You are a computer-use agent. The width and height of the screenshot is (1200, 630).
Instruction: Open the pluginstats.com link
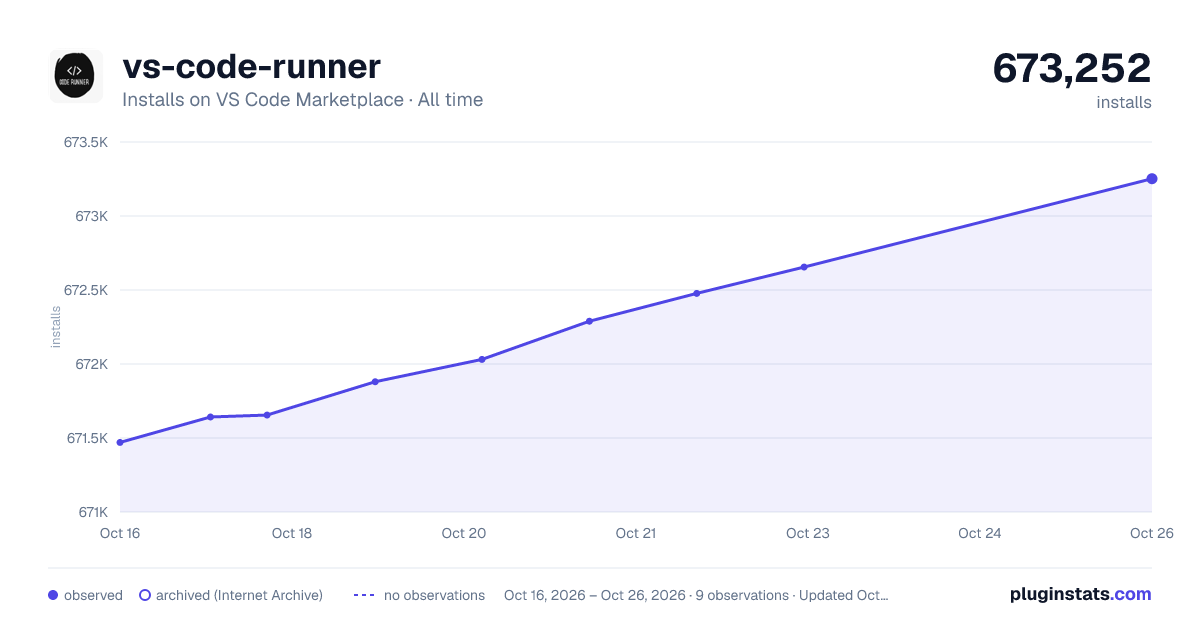click(1080, 594)
